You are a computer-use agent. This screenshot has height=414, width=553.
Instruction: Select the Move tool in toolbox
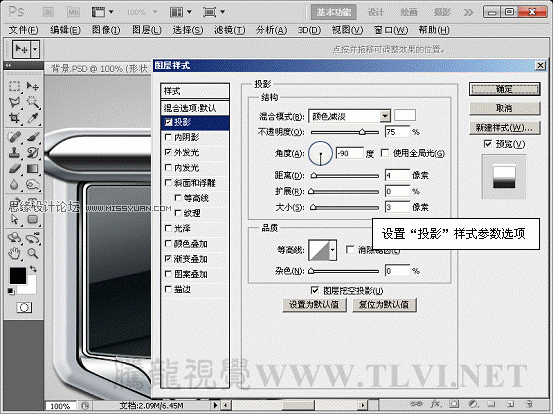(32, 86)
